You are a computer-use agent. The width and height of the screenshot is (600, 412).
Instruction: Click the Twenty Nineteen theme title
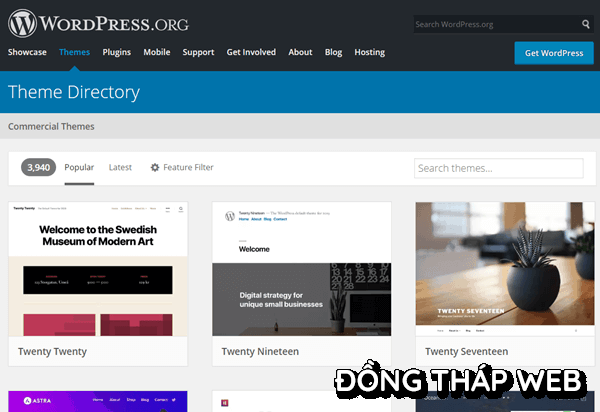tap(260, 352)
